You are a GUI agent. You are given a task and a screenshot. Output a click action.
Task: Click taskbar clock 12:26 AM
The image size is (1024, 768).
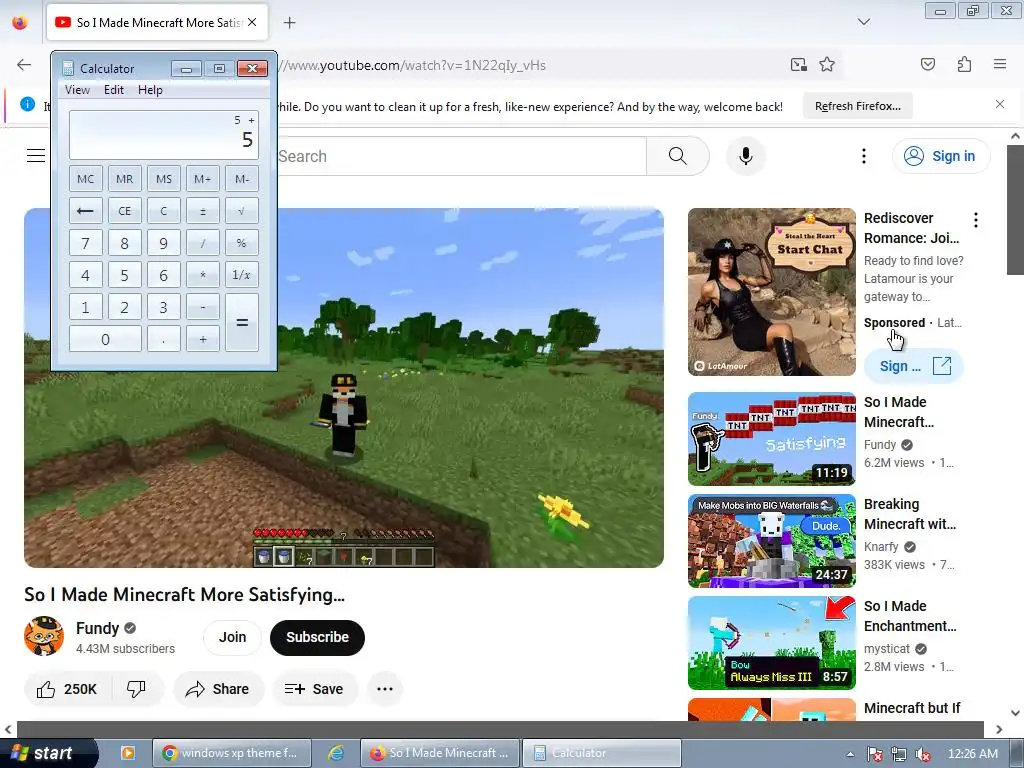(x=972, y=754)
